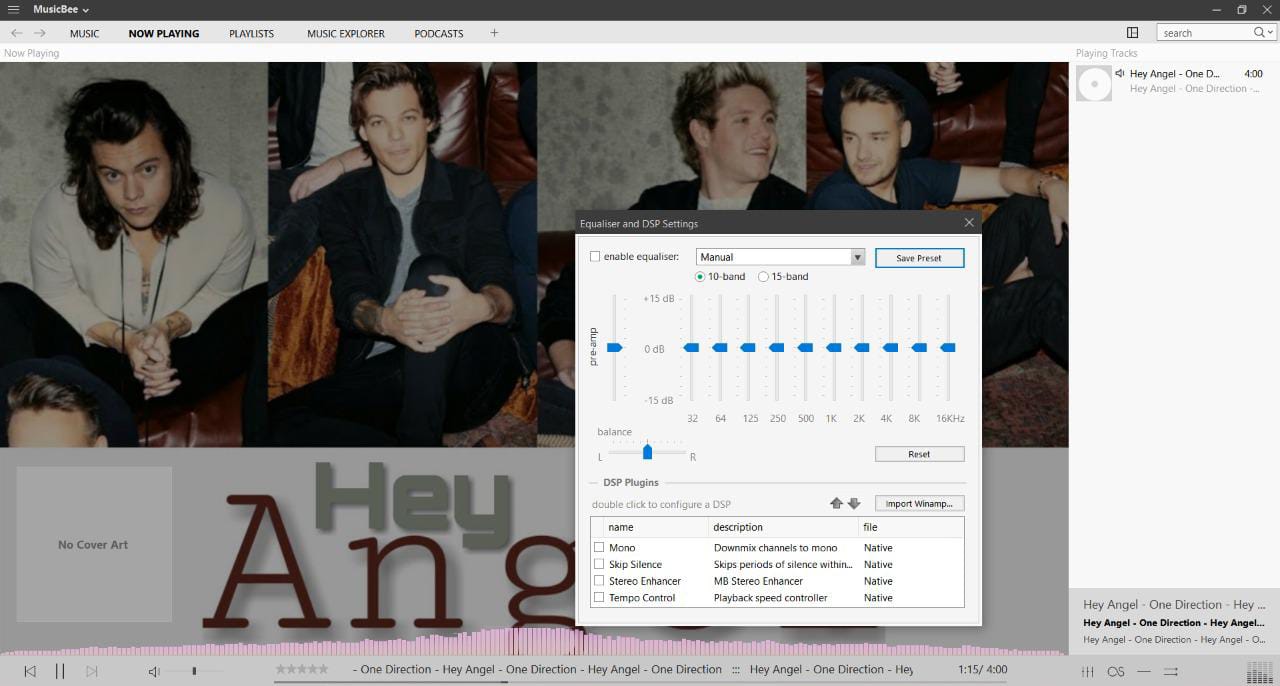1280x686 pixels.
Task: Switch to the Playlists tab
Action: 251,33
